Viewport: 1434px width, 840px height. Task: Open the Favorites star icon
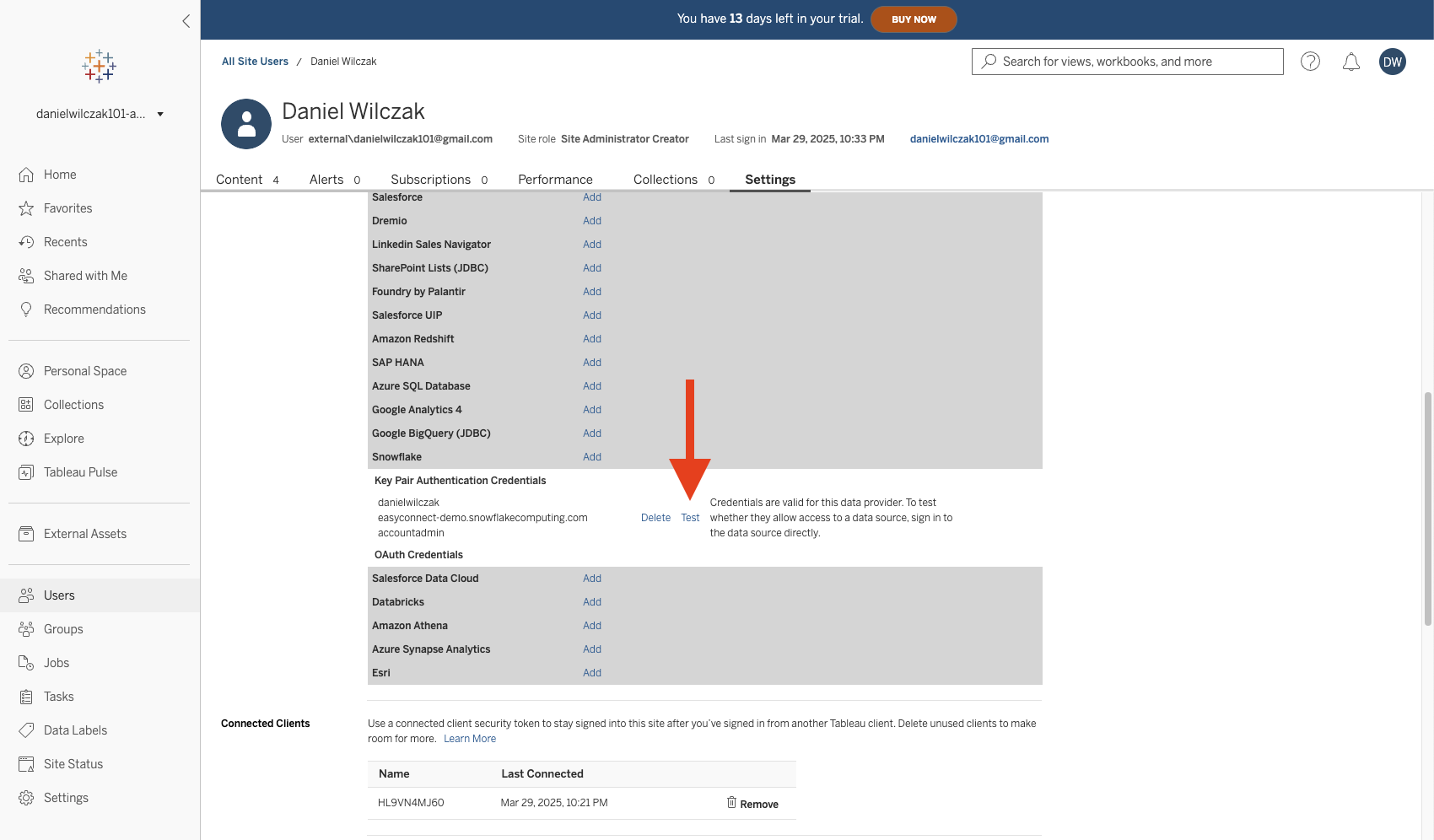pyautogui.click(x=26, y=208)
